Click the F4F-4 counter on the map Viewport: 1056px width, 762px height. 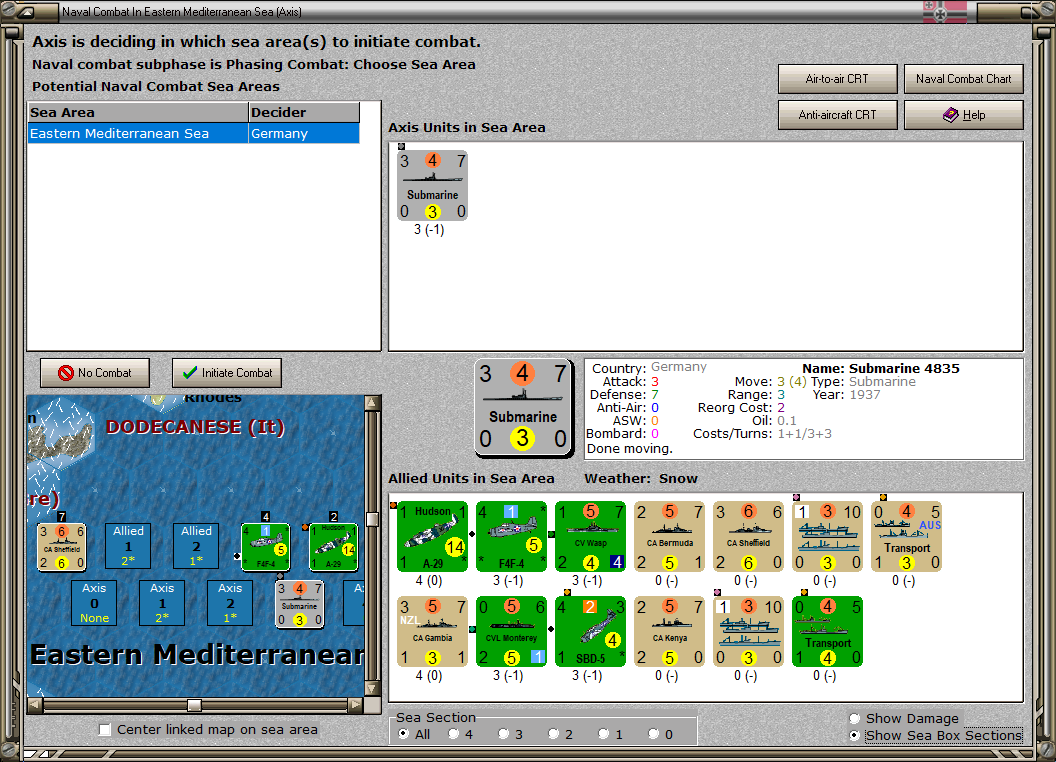pyautogui.click(x=265, y=547)
